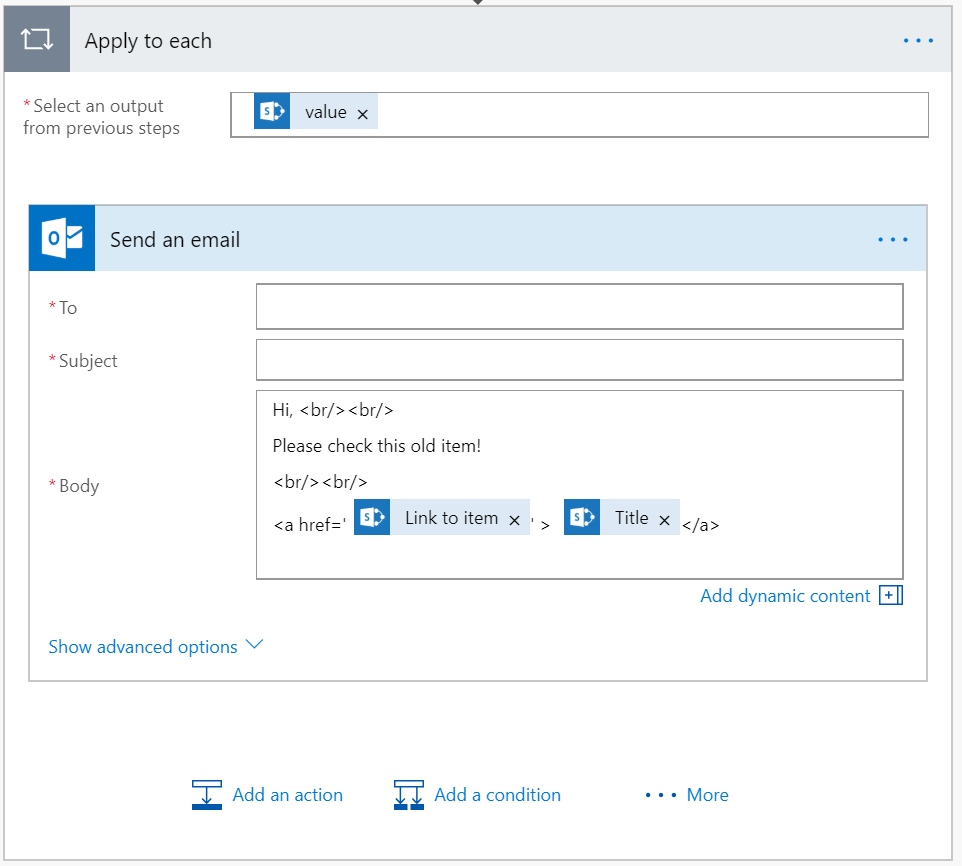Screen dimensions: 962x866
Task: Click the Apply to each loop icon
Action: (x=37, y=39)
